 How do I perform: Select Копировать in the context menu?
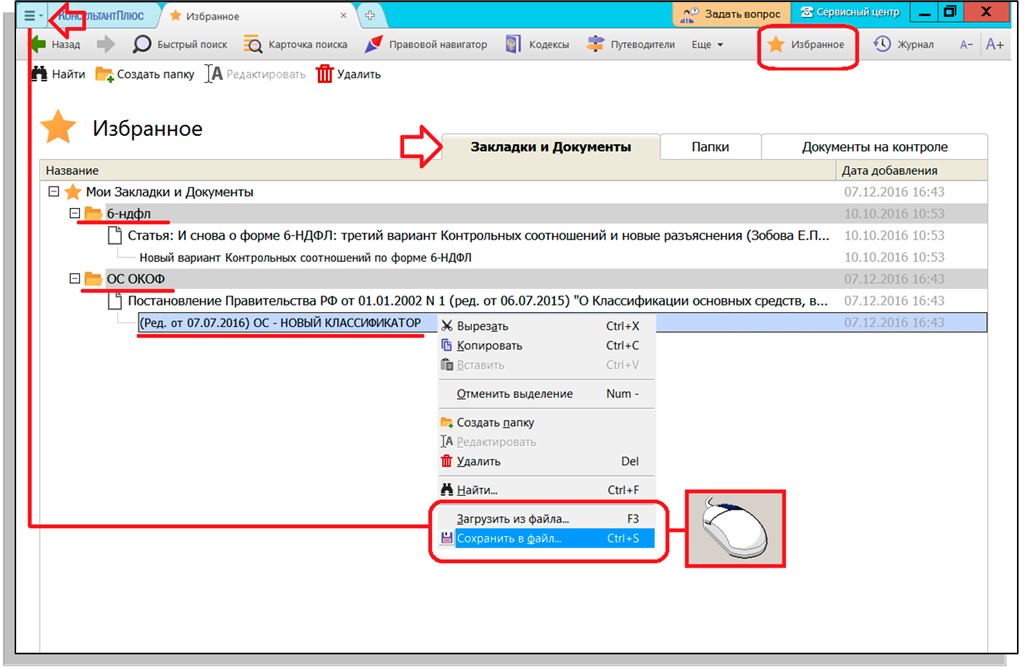point(546,345)
